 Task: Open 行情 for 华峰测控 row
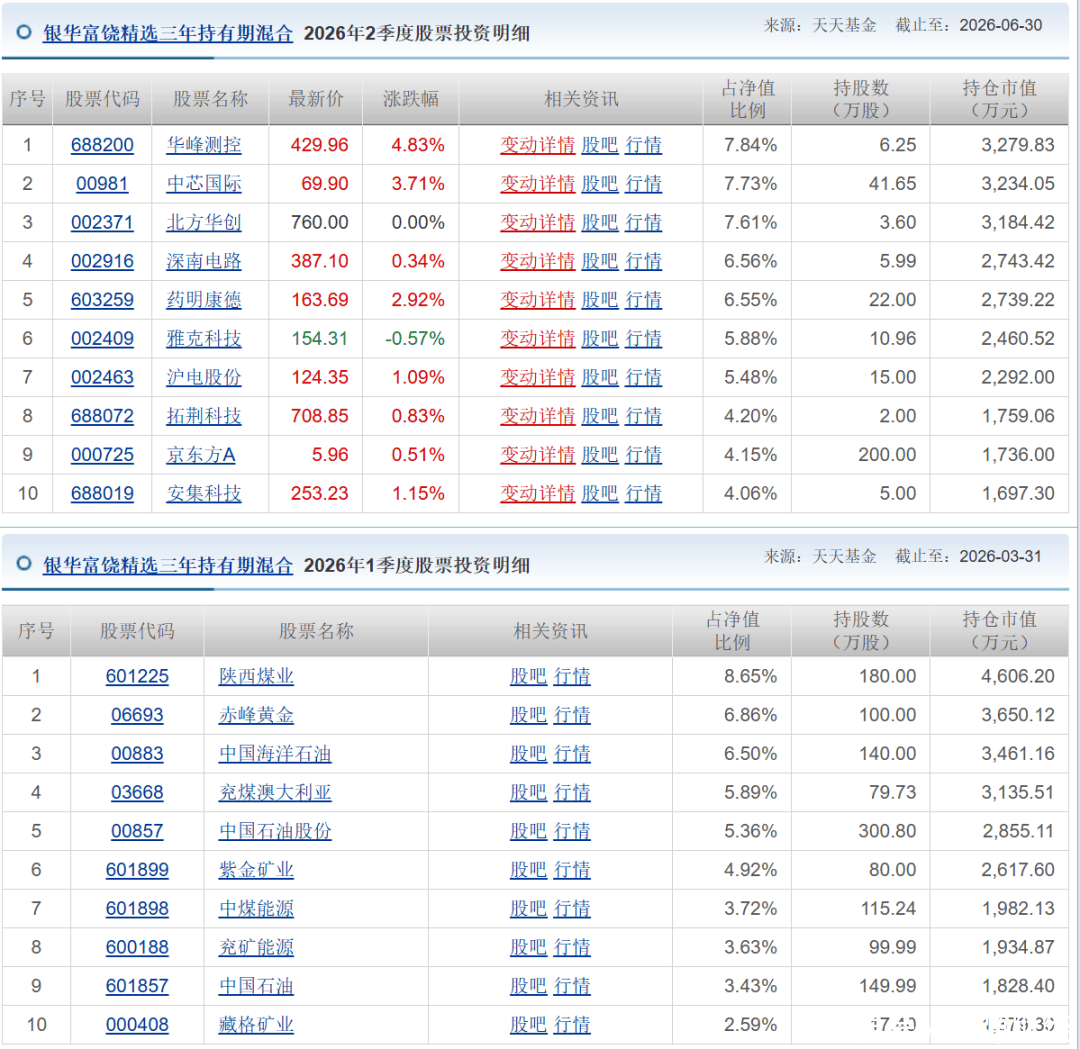coord(643,145)
